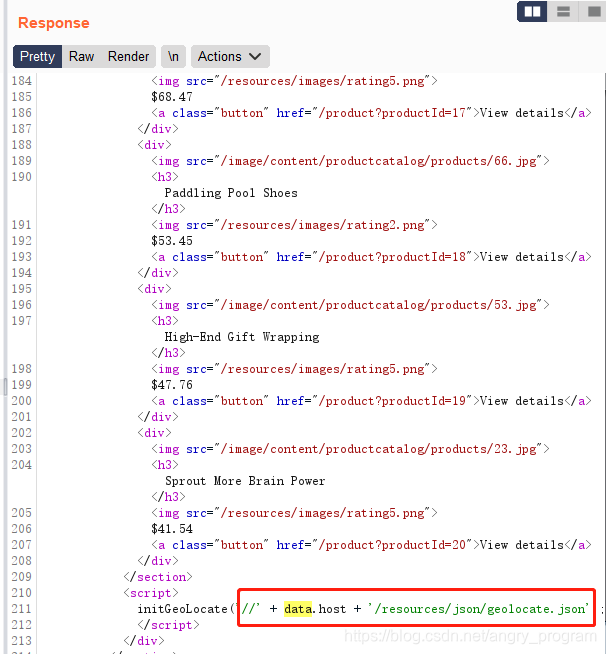Click line number 211 in gutter
The height and width of the screenshot is (654, 606).
(x=22, y=609)
